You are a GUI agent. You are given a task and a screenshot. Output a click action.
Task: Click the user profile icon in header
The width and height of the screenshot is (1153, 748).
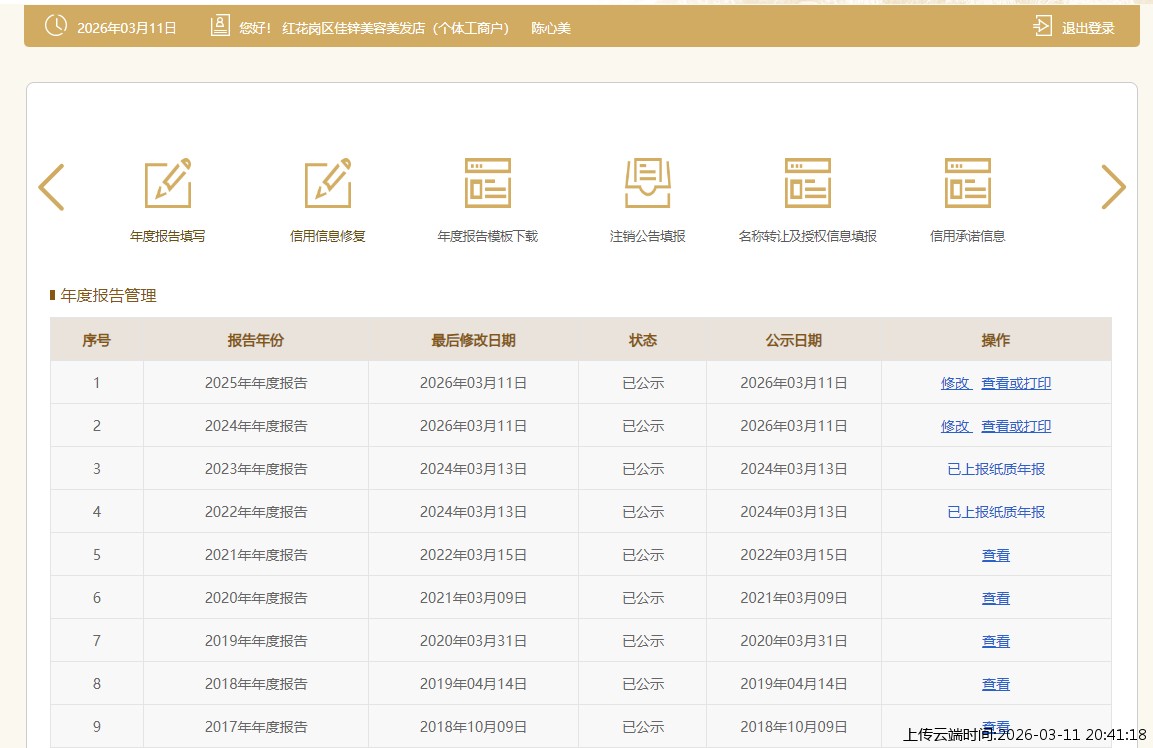(220, 27)
